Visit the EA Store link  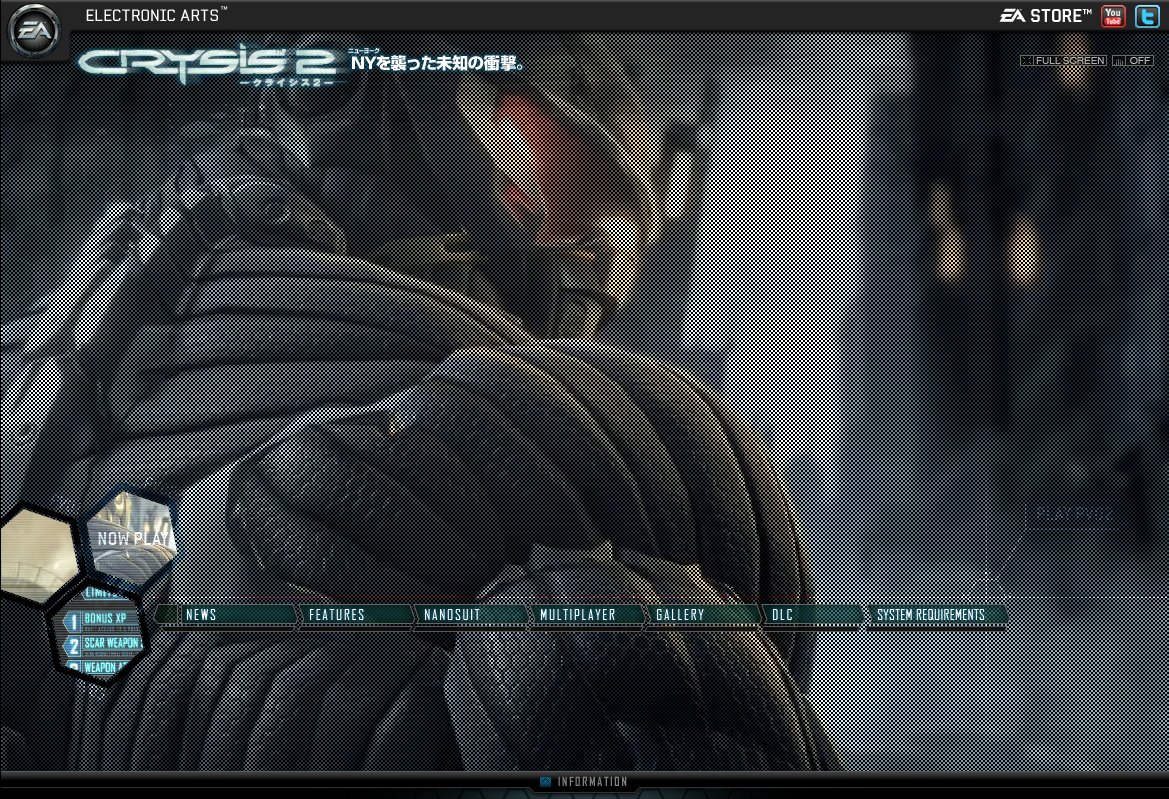[1045, 16]
